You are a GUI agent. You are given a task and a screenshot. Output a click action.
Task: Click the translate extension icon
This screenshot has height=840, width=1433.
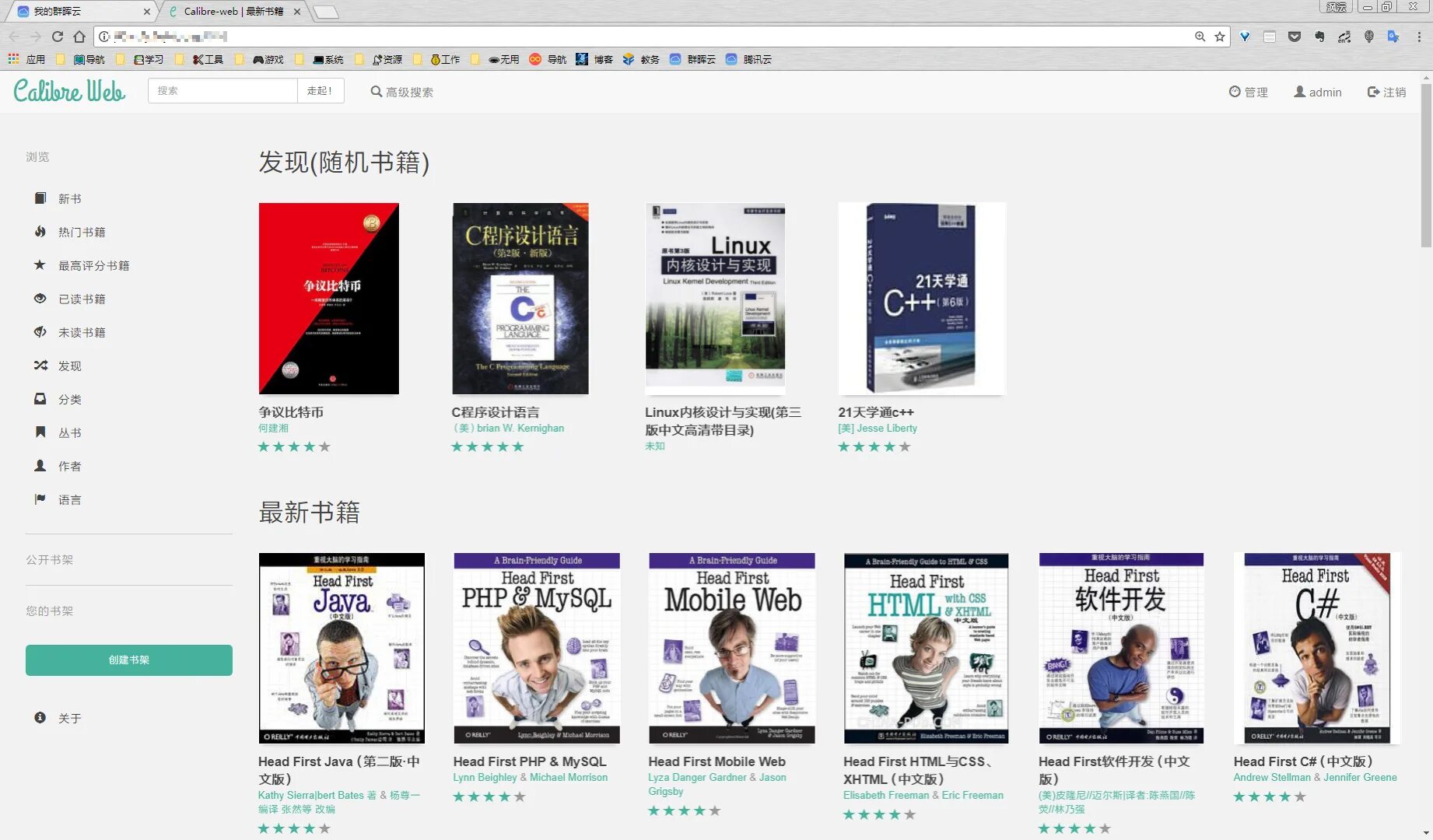click(x=1393, y=37)
